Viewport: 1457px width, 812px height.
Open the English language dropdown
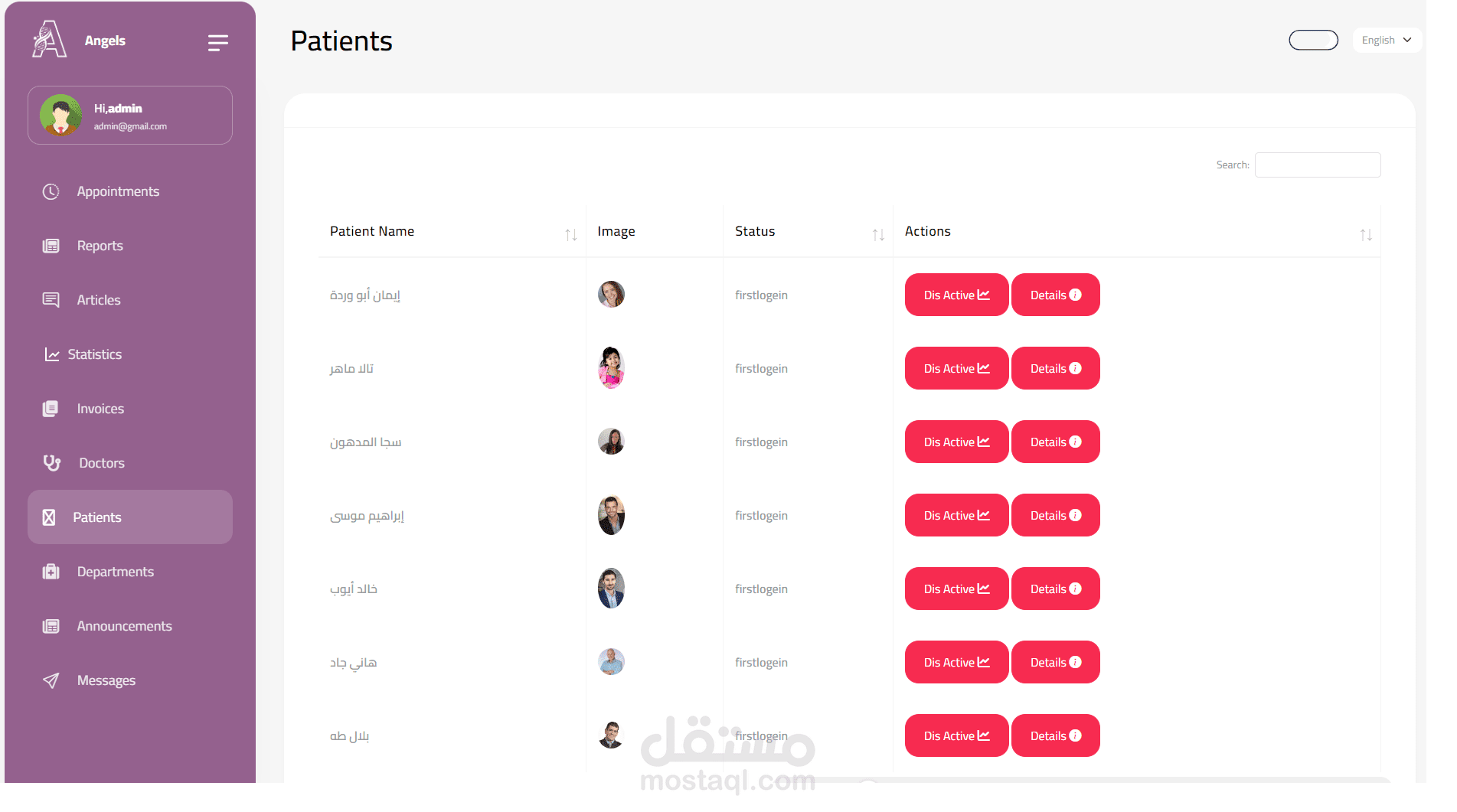click(x=1386, y=40)
